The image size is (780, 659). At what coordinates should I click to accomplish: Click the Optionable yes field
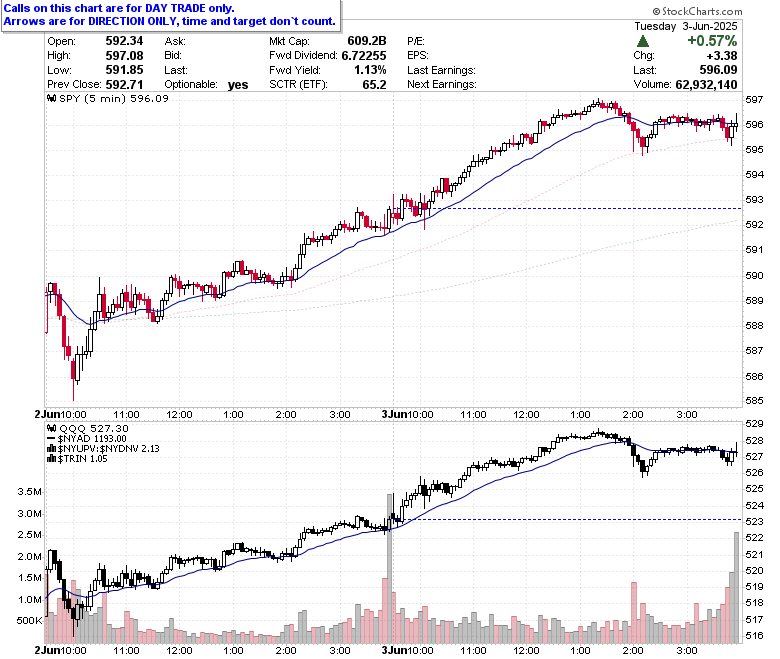206,85
